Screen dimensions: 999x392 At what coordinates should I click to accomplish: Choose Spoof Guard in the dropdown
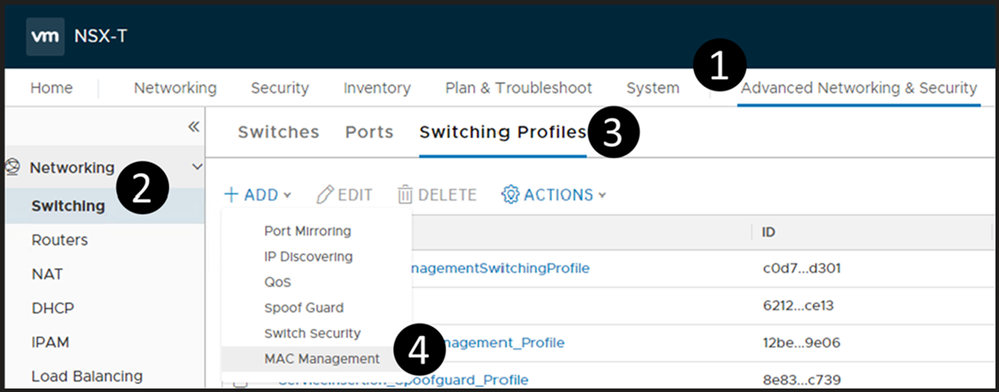pos(304,308)
